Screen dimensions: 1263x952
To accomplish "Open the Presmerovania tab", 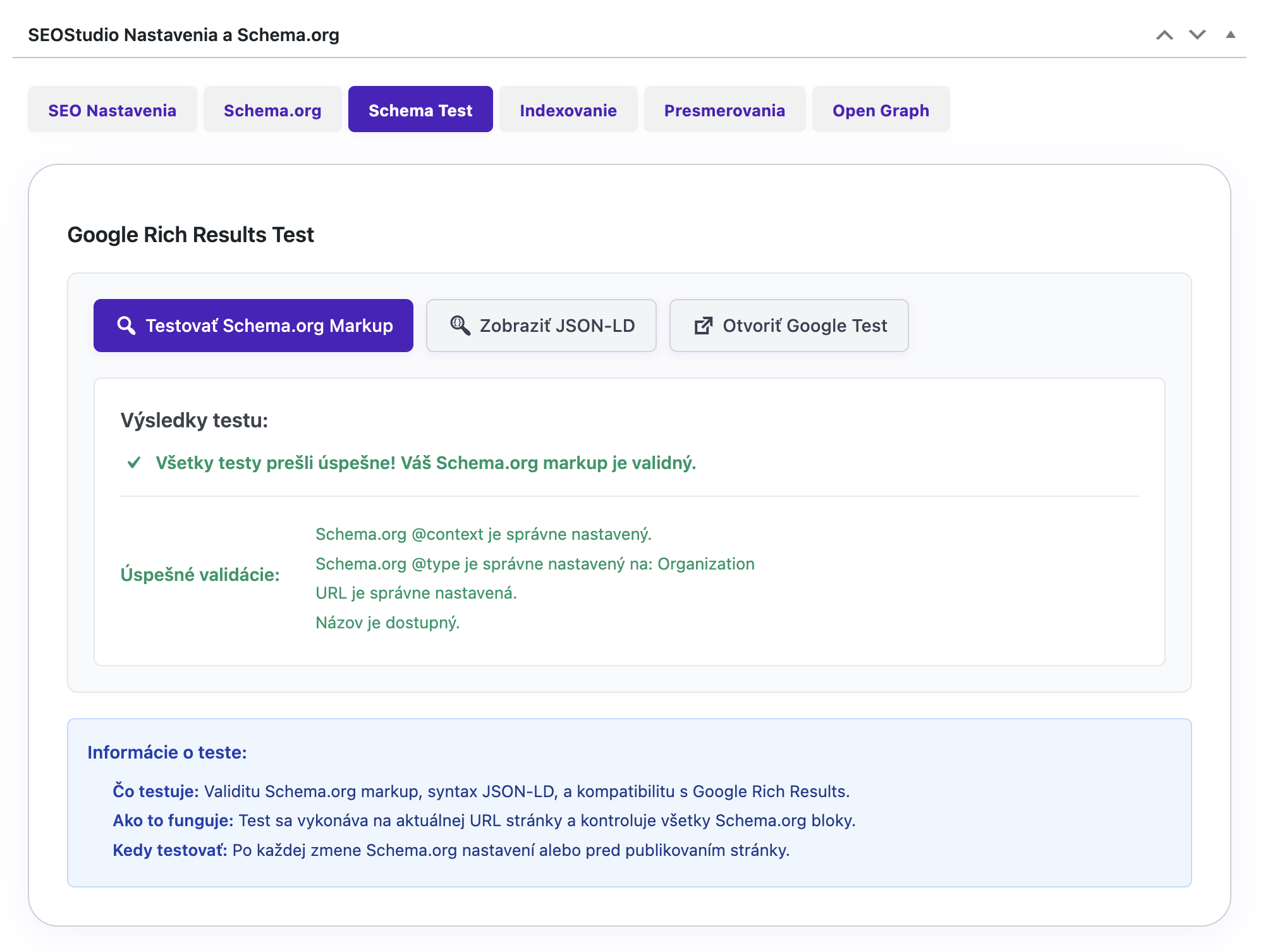I will (724, 110).
